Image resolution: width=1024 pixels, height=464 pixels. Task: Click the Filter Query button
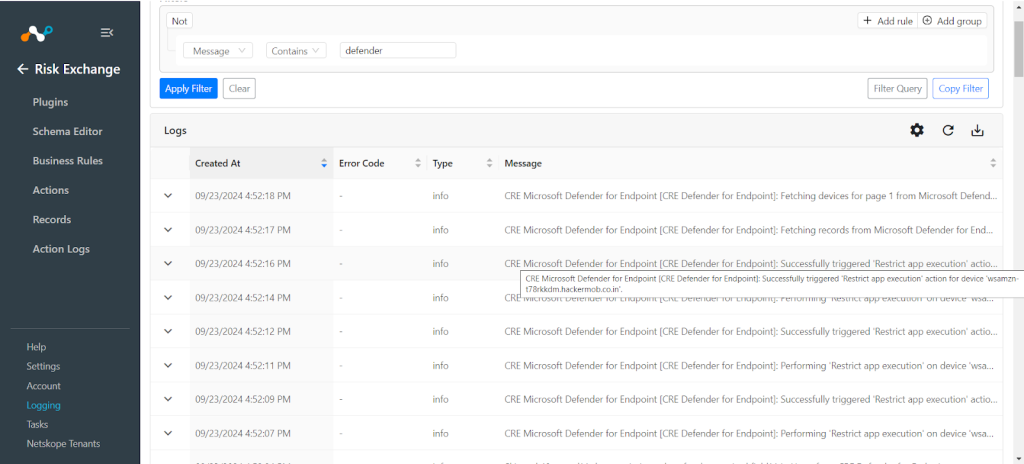[897, 88]
